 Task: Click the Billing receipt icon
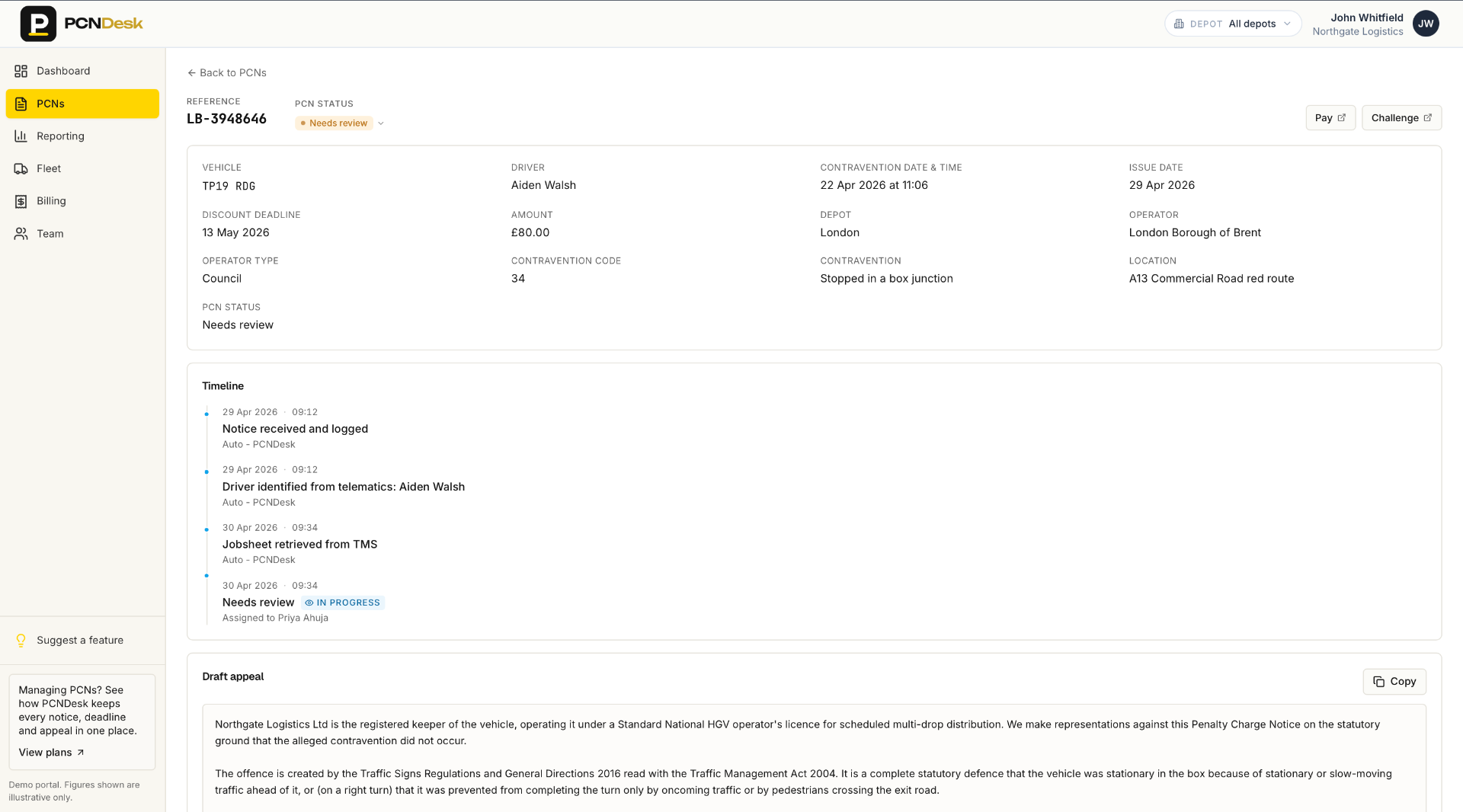(21, 201)
